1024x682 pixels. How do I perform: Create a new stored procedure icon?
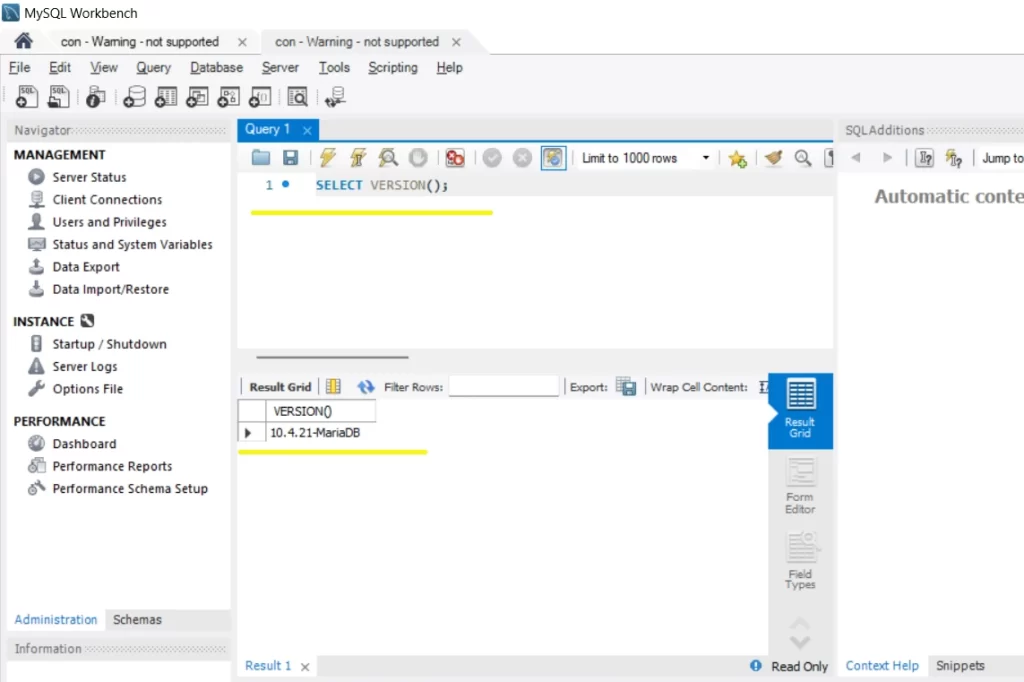(228, 97)
